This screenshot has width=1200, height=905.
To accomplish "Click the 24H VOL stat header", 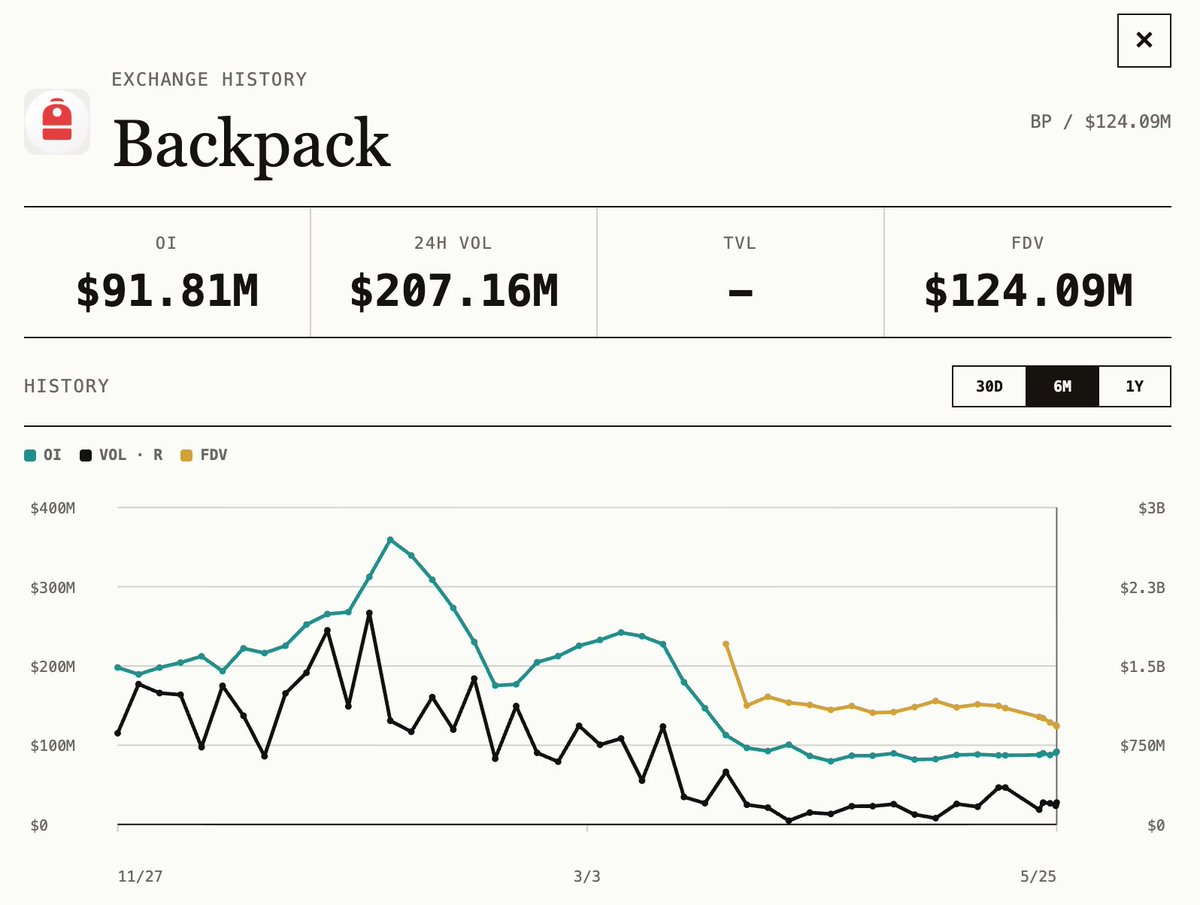I will click(454, 243).
